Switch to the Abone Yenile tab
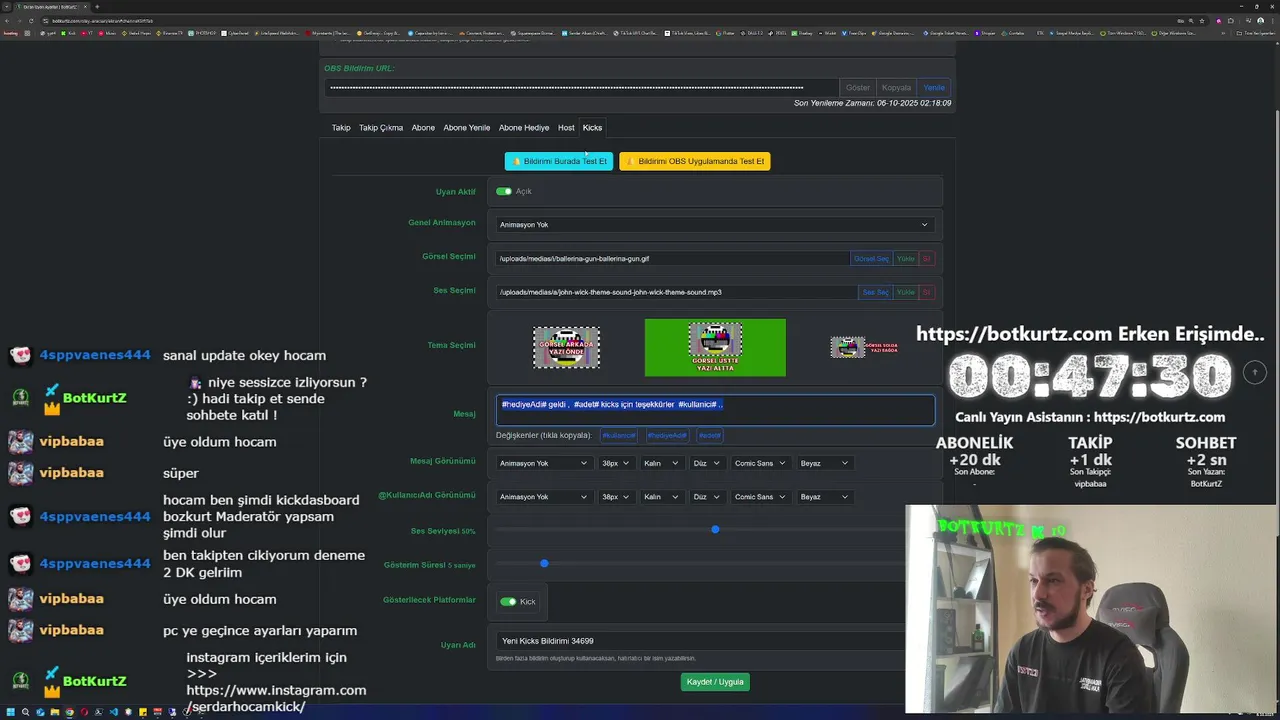Viewport: 1280px width, 720px height. pyautogui.click(x=467, y=128)
